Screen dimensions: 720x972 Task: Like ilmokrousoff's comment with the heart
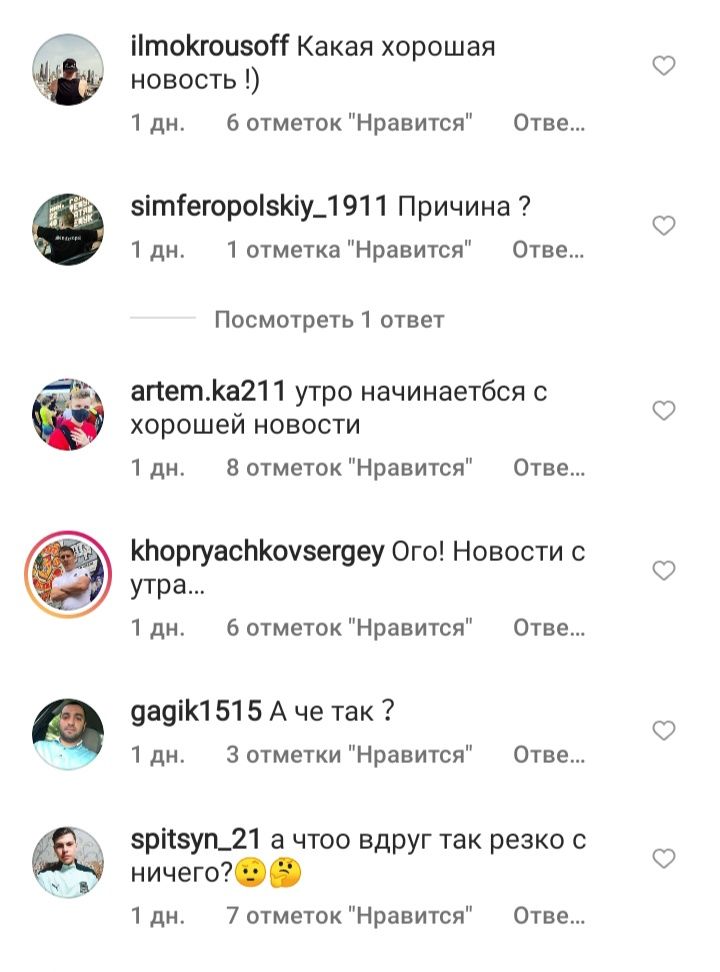664,65
